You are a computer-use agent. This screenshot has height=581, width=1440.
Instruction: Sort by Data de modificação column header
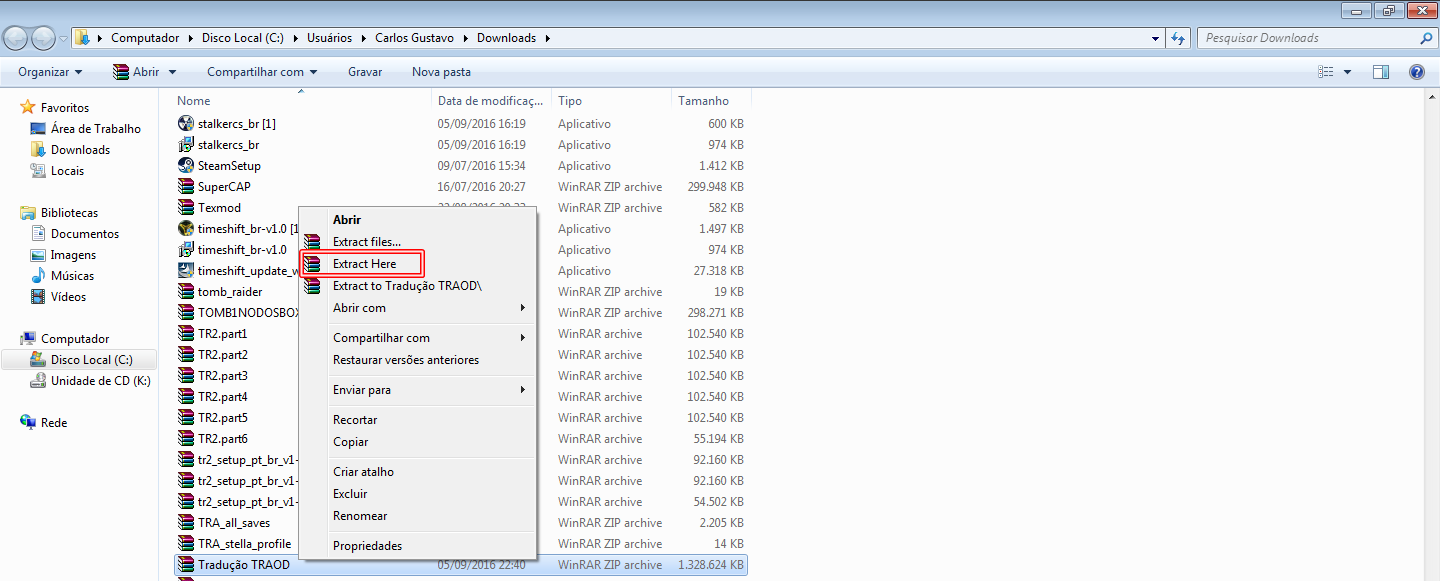coord(493,101)
